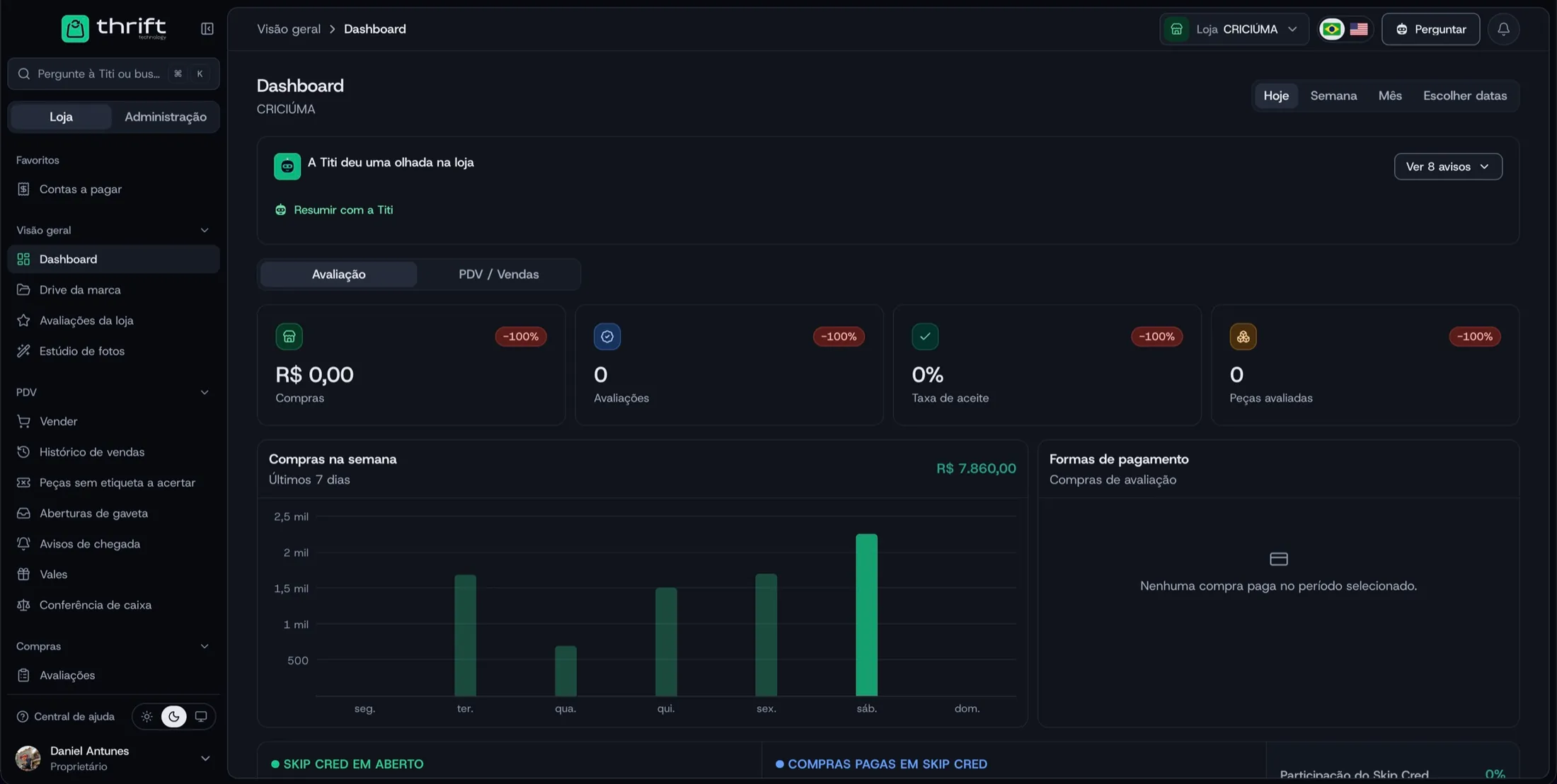Switch the sidebar to Administração
Screen dimensions: 1557x784
tap(166, 117)
